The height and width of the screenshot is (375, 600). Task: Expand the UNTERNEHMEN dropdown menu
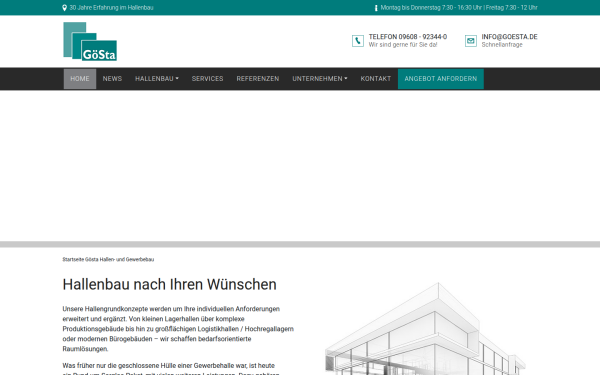click(320, 79)
